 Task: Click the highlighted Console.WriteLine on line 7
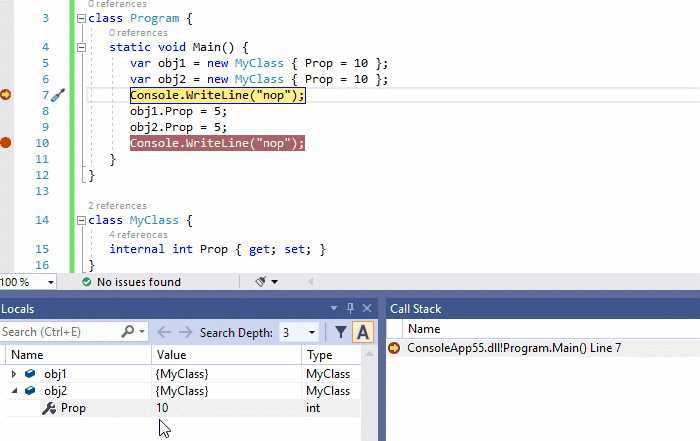tap(217, 95)
